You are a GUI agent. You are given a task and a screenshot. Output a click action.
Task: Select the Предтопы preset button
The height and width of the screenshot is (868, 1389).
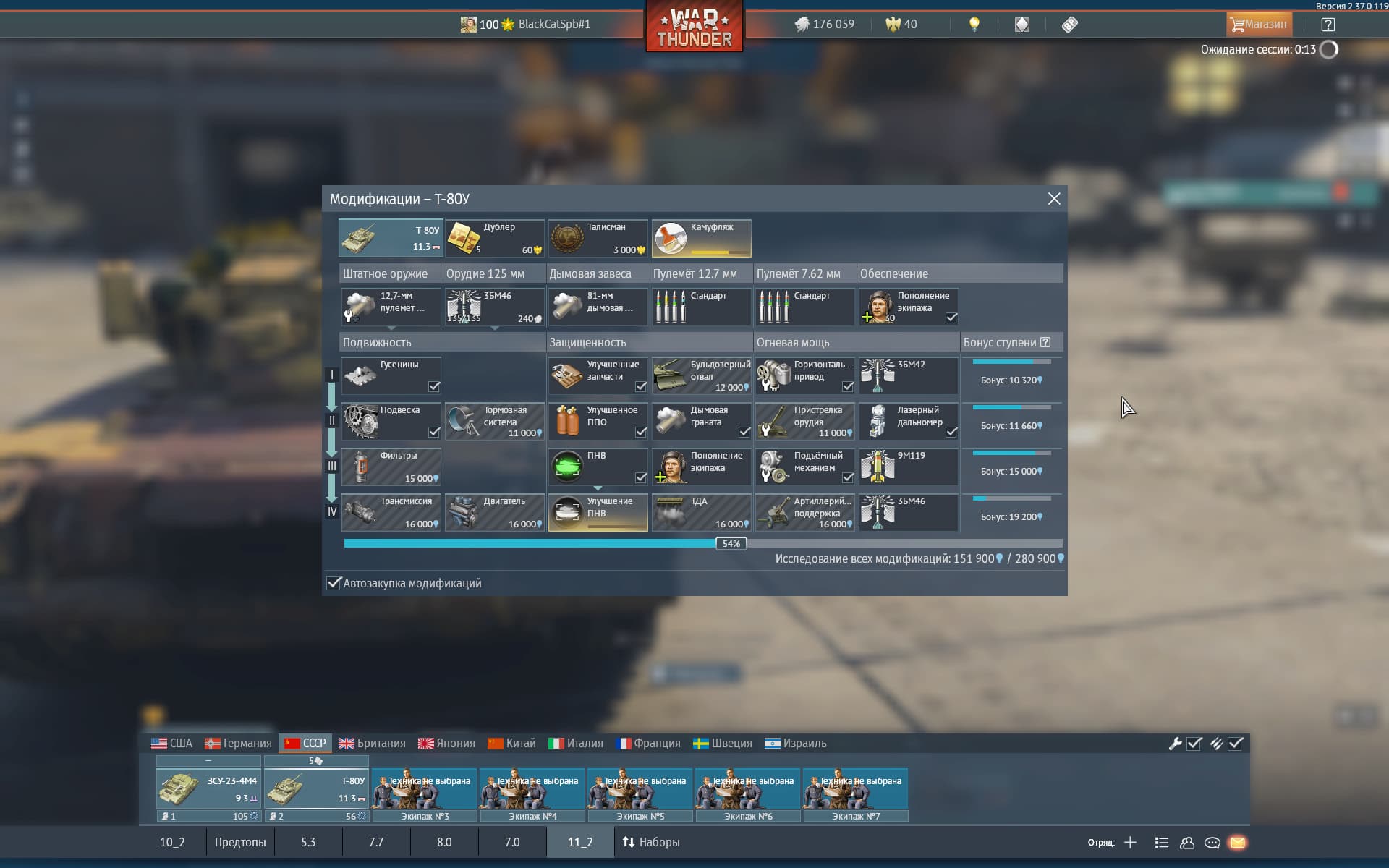click(240, 842)
